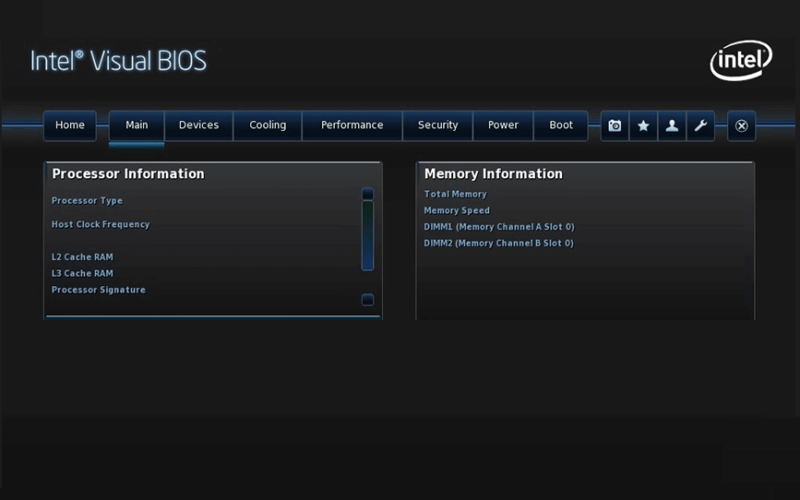Open the Boot tab
This screenshot has height=500, width=800.
pos(561,126)
